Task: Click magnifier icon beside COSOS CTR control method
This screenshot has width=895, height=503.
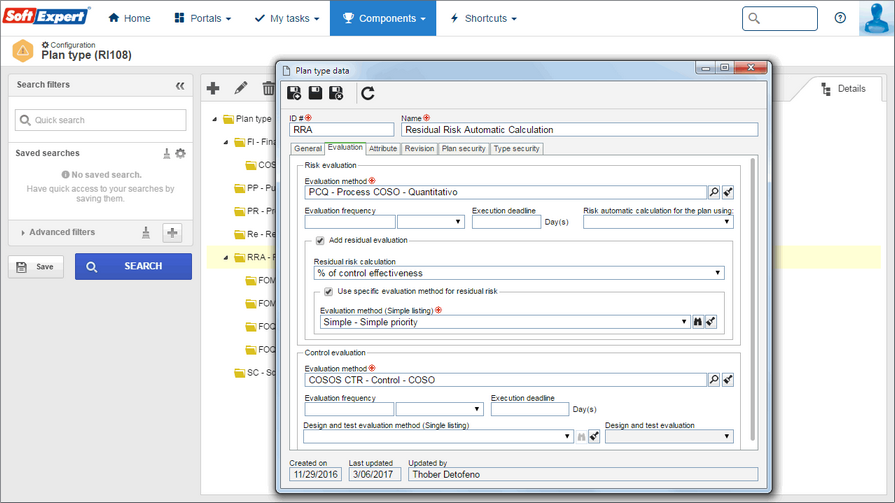Action: (713, 380)
